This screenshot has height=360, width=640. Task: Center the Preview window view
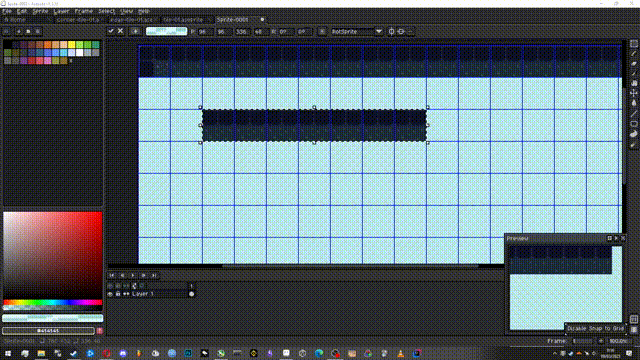click(x=609, y=238)
